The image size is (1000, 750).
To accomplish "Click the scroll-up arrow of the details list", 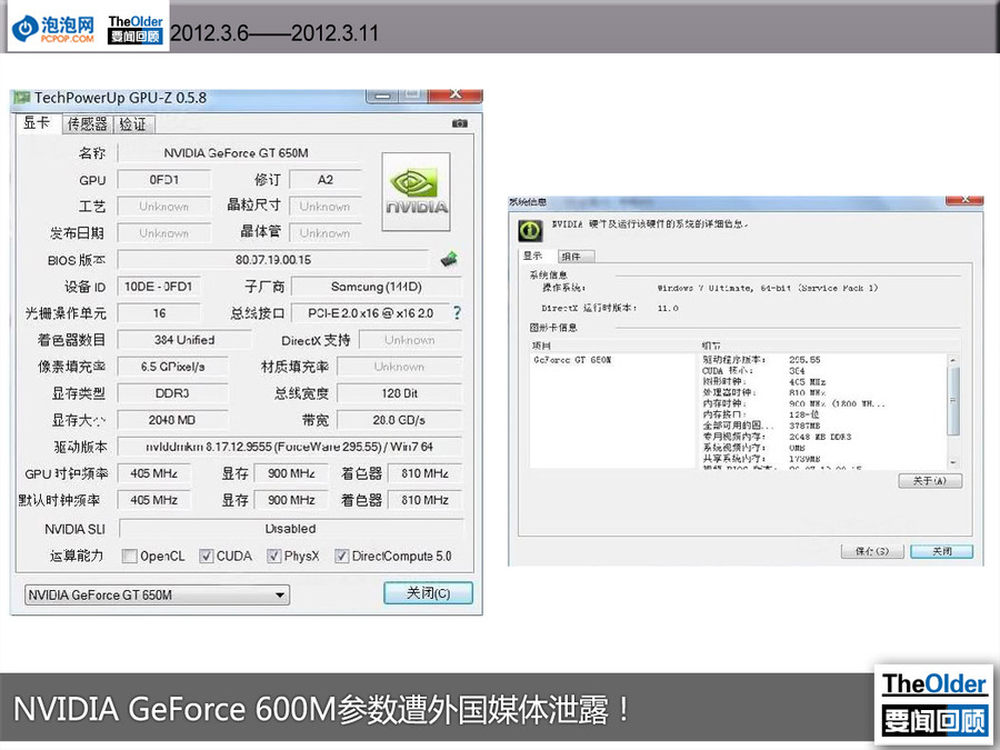I will (x=953, y=360).
